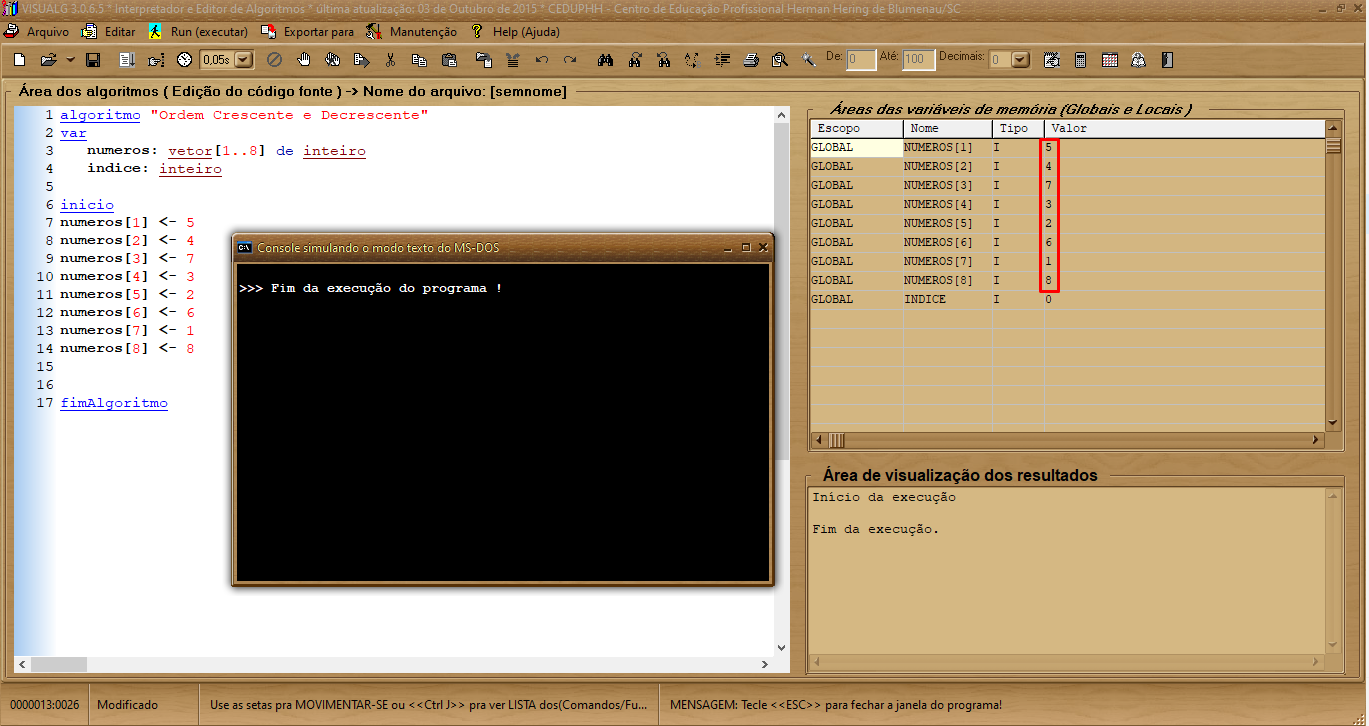
Task: Save the algorithm with the floppy disk icon
Action: coord(93,60)
